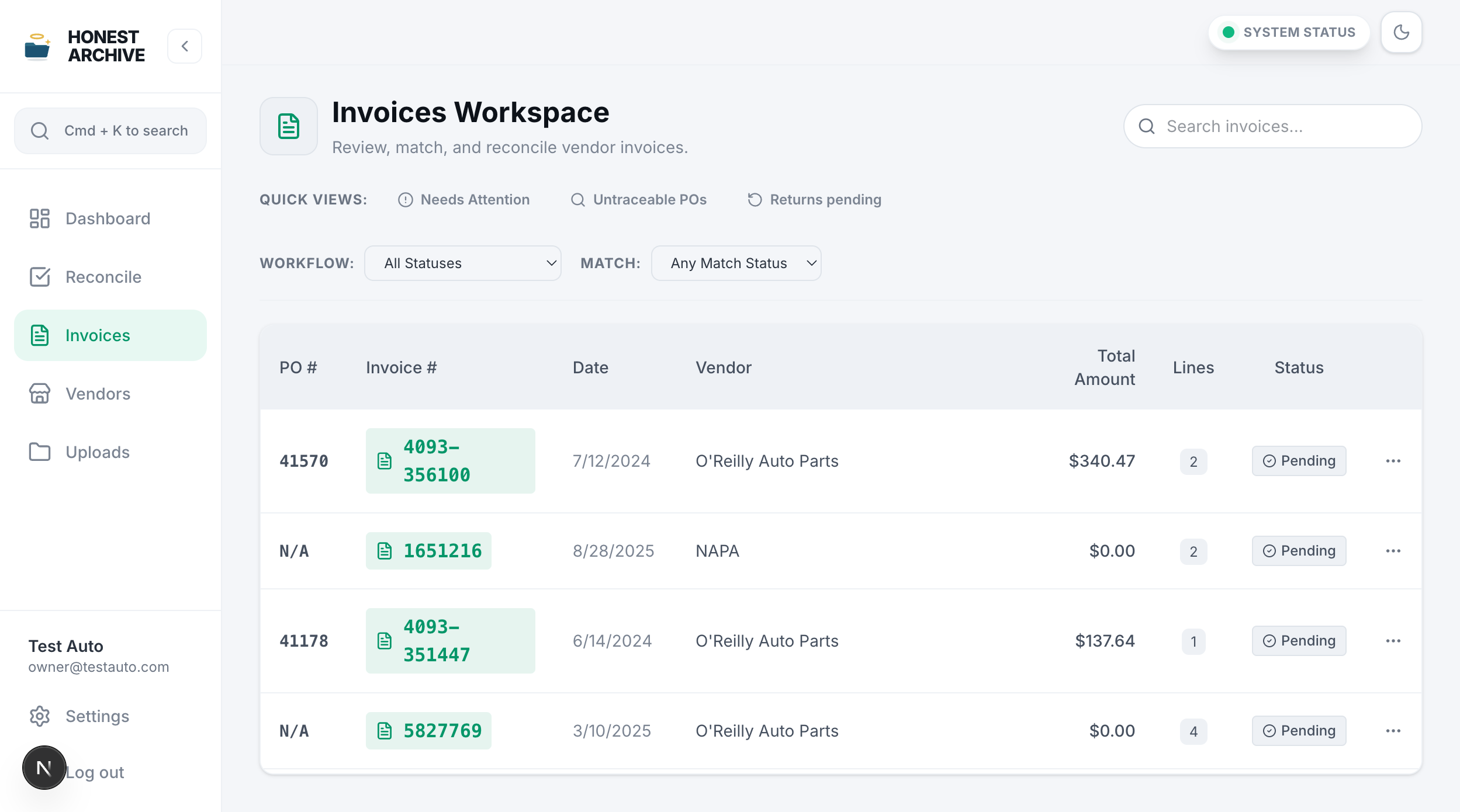The image size is (1460, 812).
Task: Click the PO number 41570
Action: (304, 461)
